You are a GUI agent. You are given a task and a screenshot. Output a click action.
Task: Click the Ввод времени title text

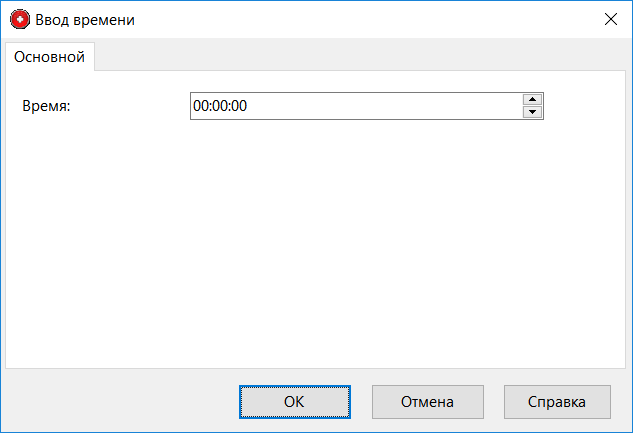click(85, 19)
